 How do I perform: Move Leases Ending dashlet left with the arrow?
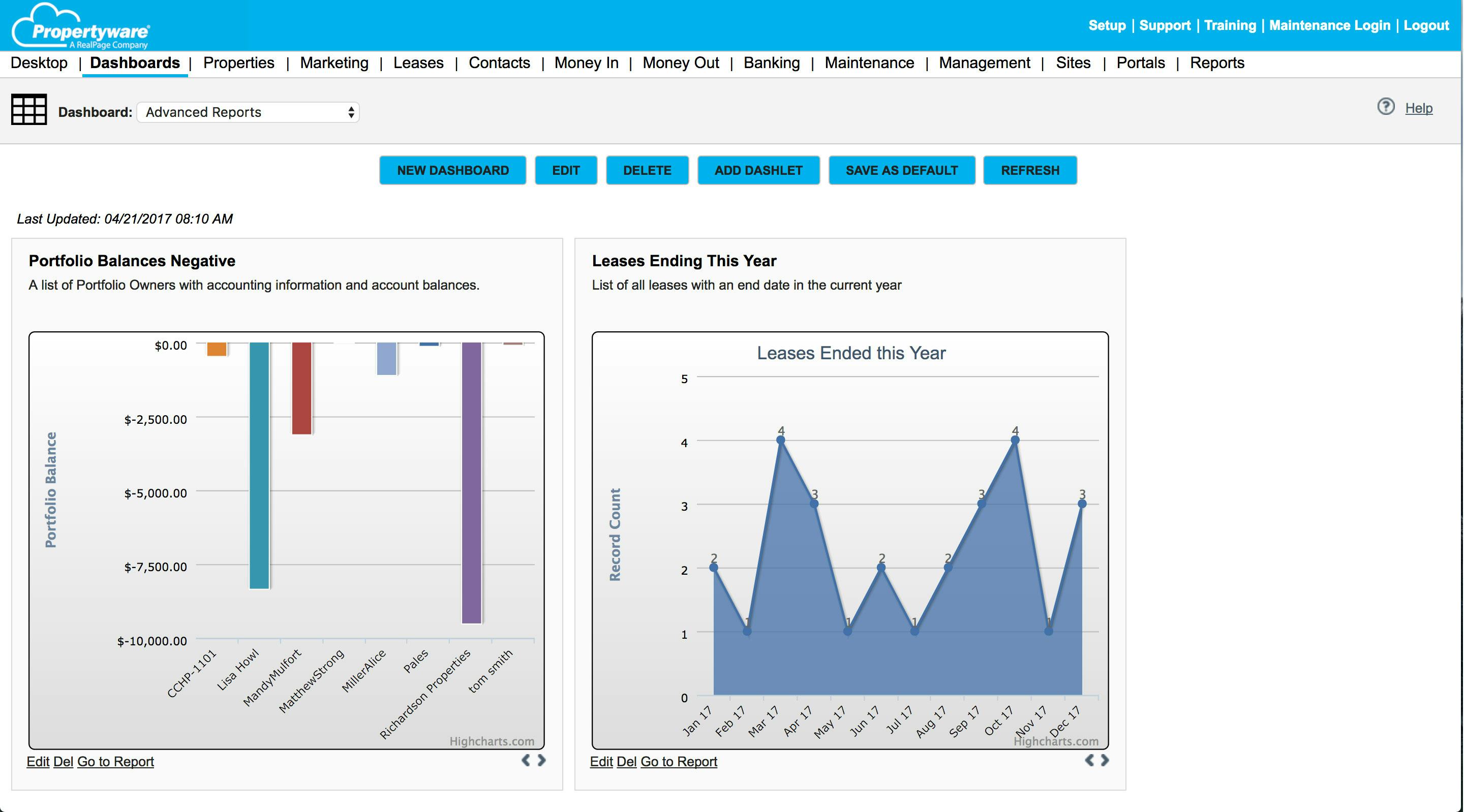[x=1089, y=760]
